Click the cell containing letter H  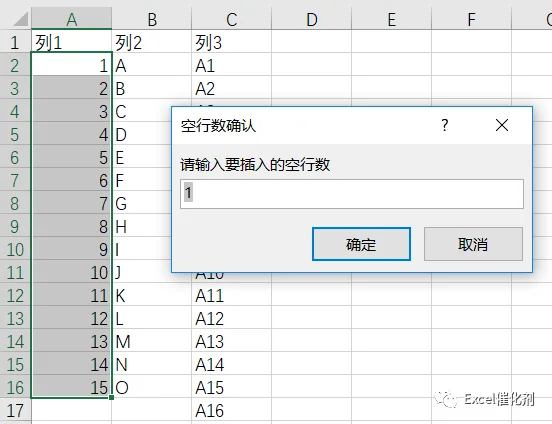(143, 226)
